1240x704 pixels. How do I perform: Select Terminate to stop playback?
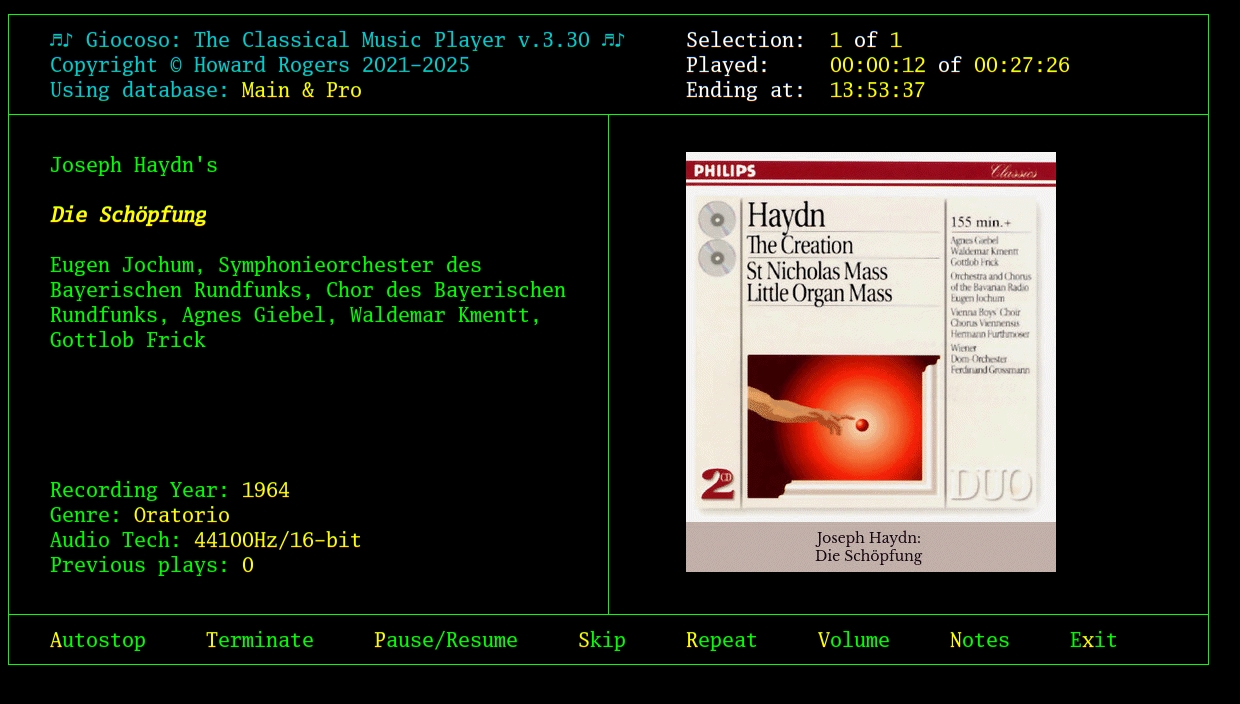pos(259,640)
